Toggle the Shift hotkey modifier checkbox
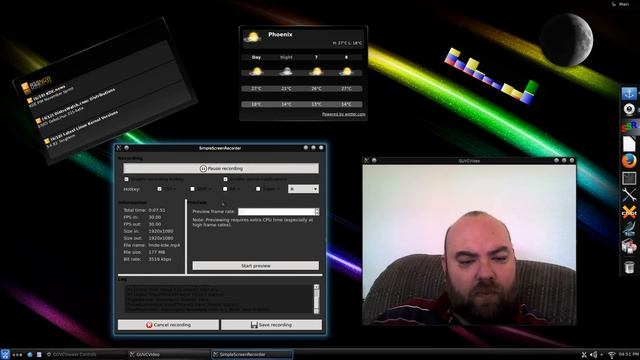This screenshot has width=640, height=360. pos(193,189)
